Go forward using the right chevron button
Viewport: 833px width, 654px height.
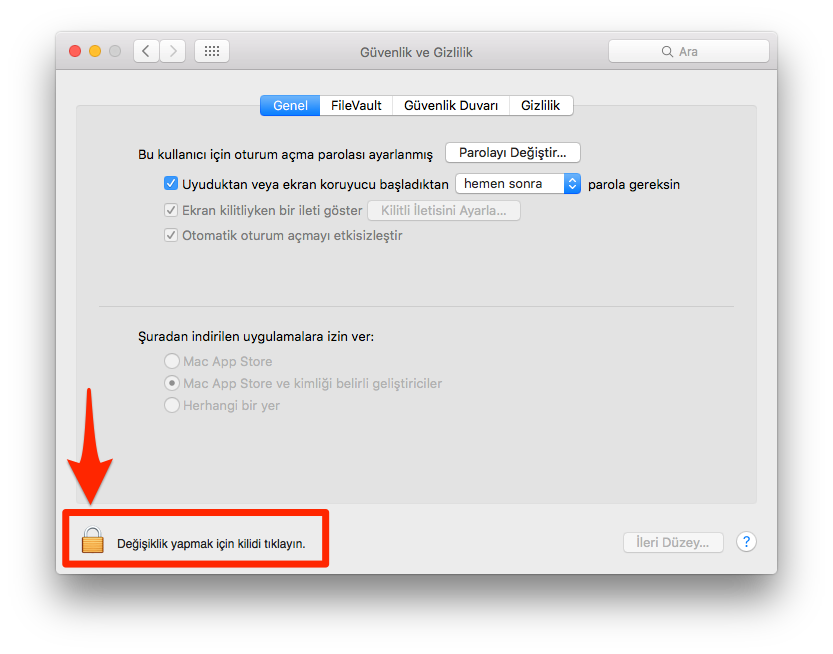(173, 52)
